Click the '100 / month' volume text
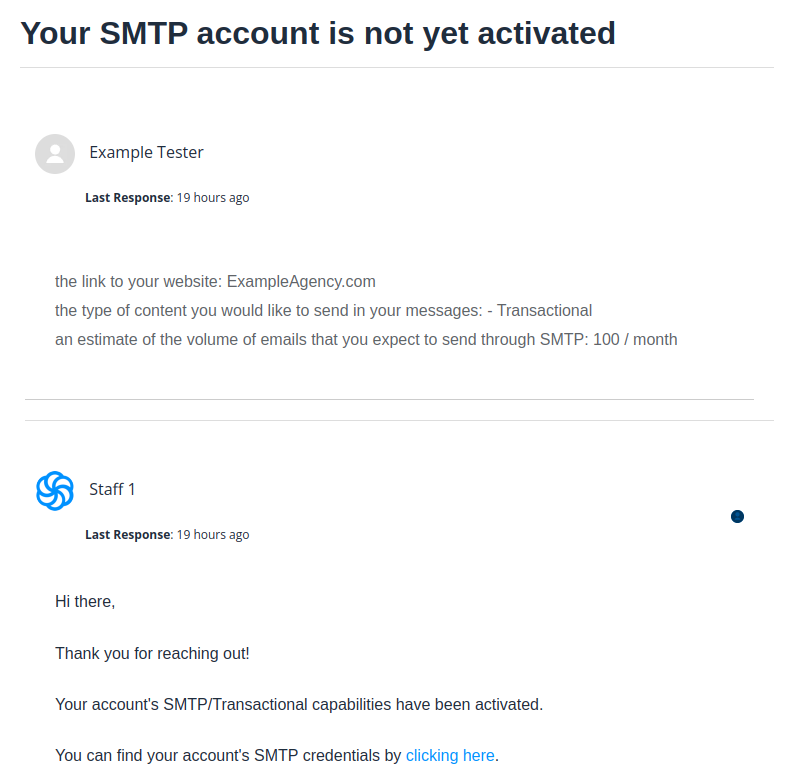787x780 pixels. tap(635, 340)
